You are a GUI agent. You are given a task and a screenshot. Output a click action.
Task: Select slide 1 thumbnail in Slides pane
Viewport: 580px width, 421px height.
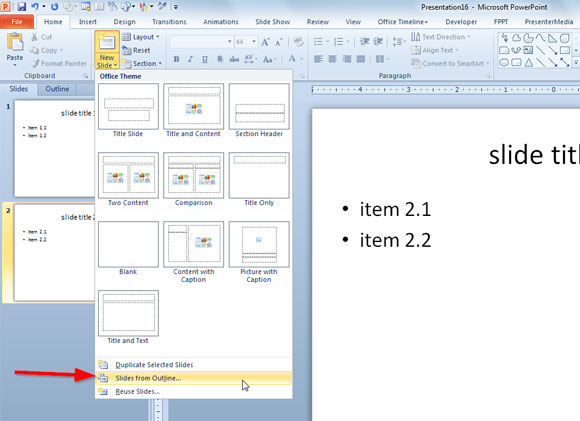54,149
